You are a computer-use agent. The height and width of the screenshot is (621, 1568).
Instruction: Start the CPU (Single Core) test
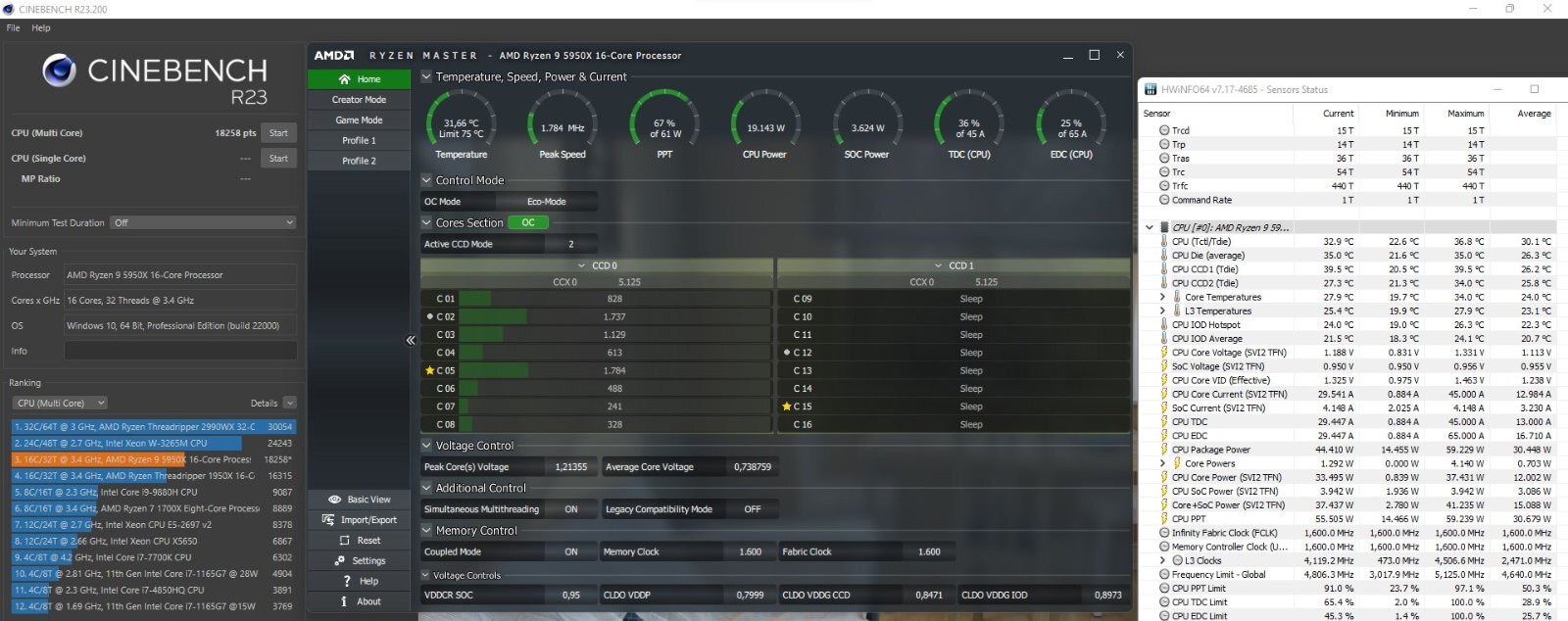(278, 158)
